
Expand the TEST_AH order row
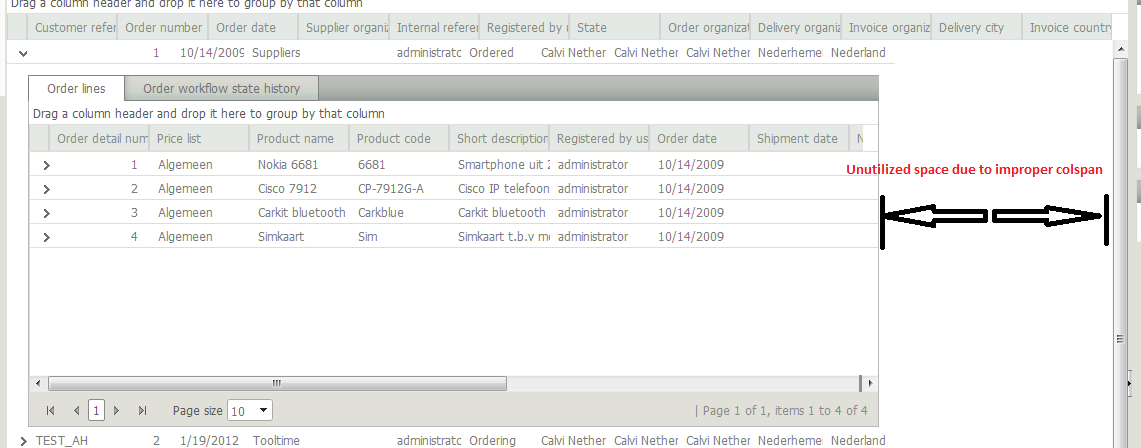point(23,441)
